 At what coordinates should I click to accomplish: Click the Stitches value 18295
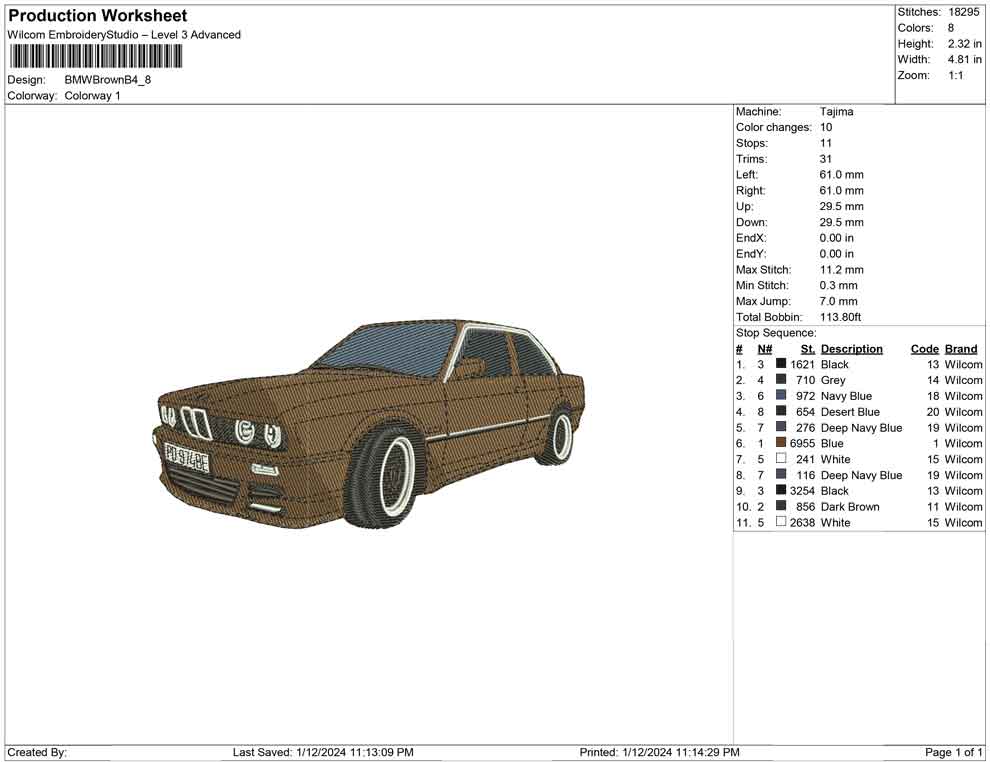point(963,12)
